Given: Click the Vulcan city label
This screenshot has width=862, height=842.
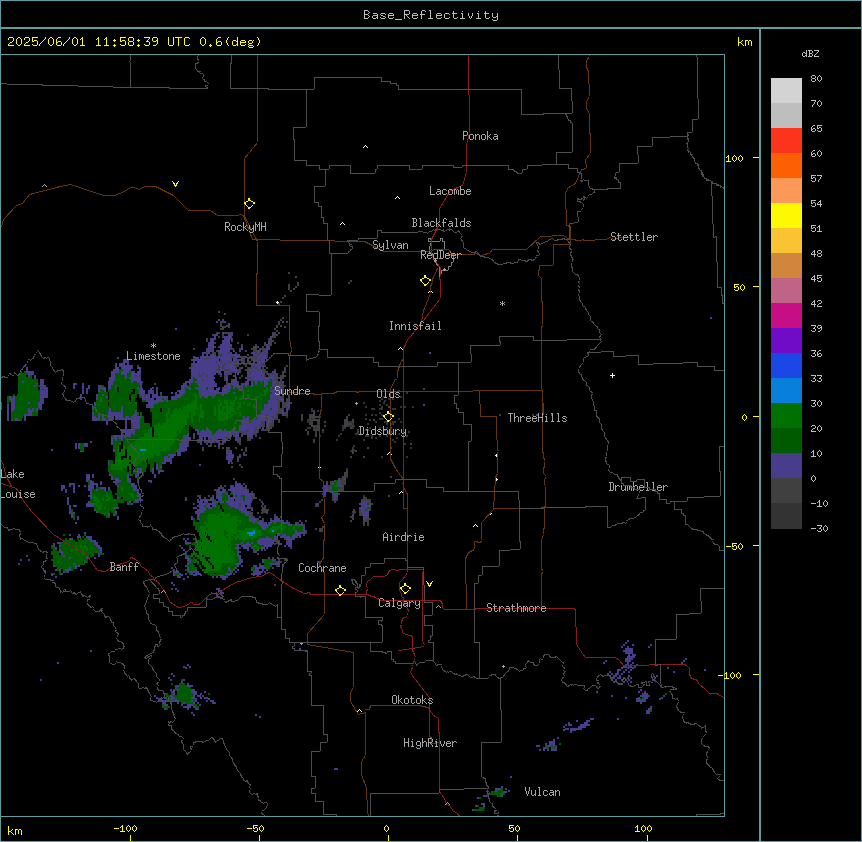Looking at the screenshot, I should [542, 792].
